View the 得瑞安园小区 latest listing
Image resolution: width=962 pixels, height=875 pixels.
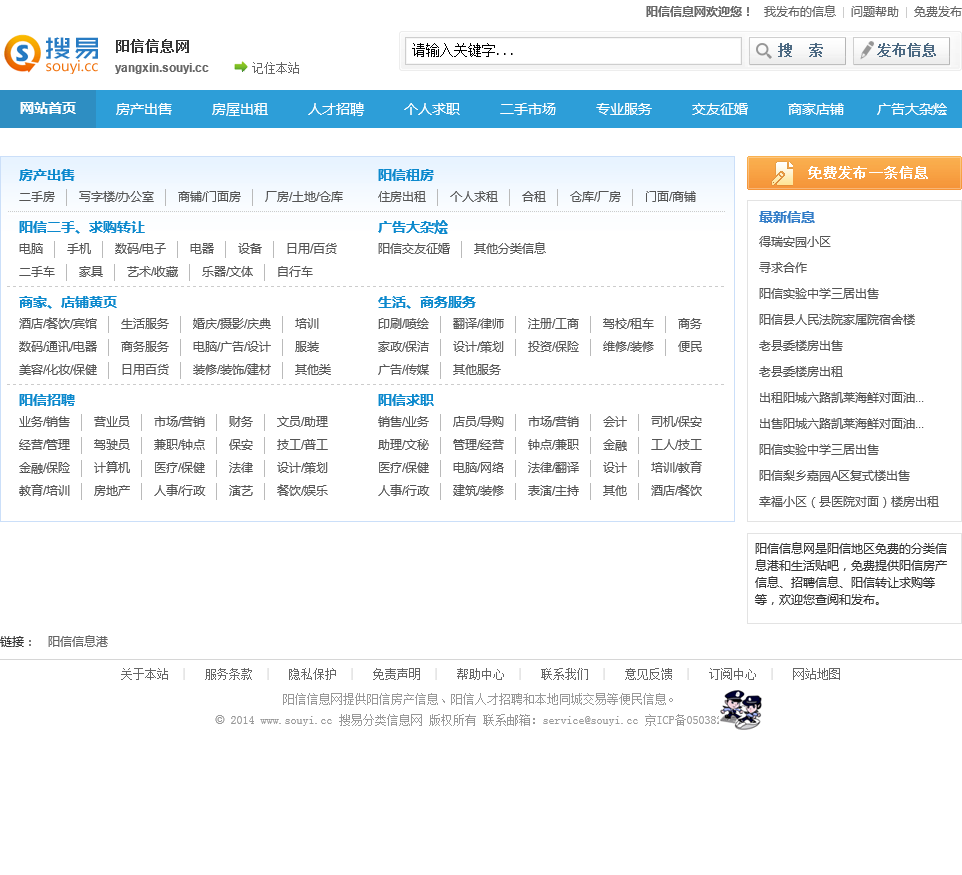795,242
